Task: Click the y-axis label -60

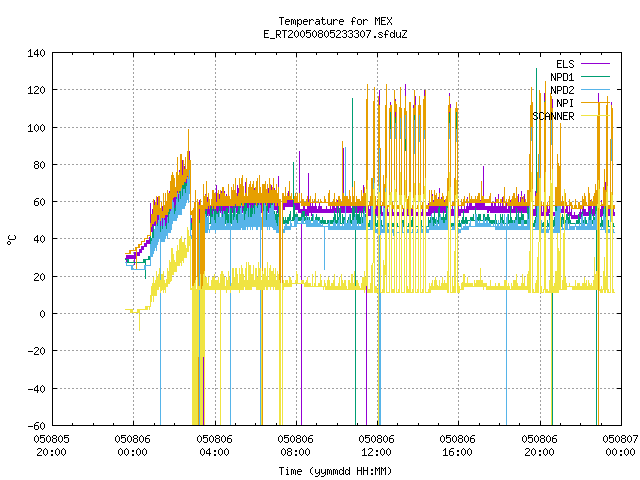Action: [36, 426]
